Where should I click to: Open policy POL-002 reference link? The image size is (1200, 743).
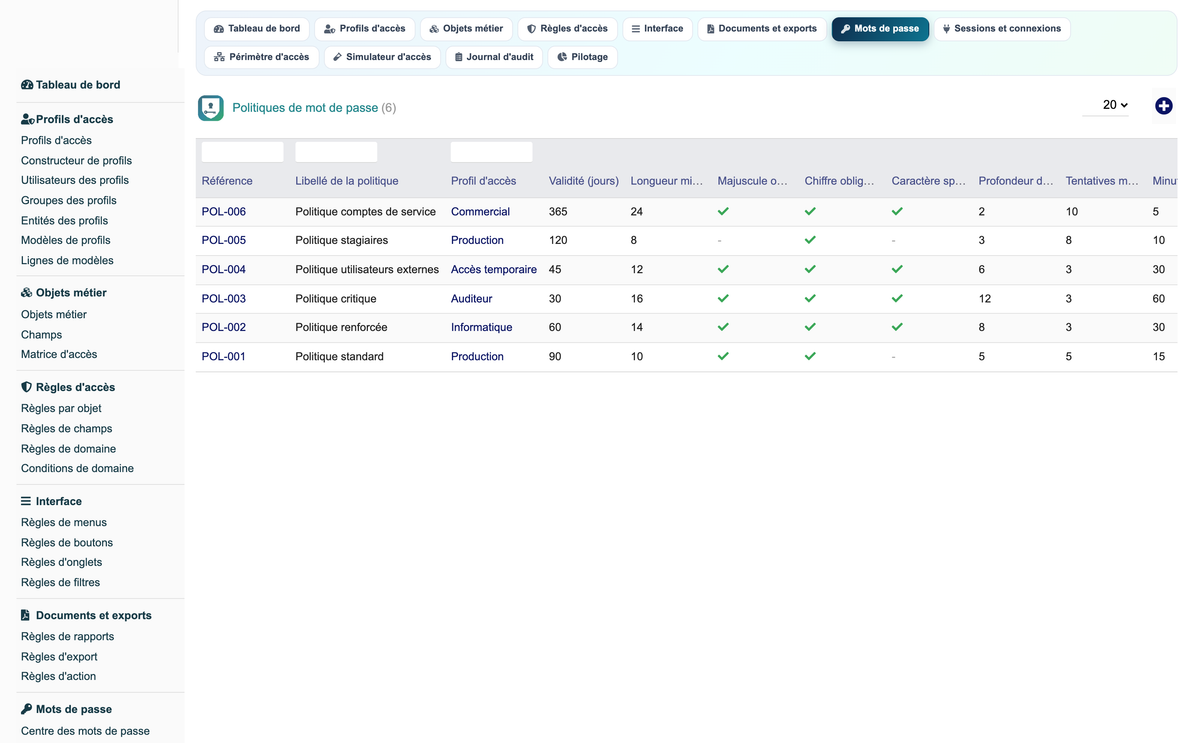224,327
